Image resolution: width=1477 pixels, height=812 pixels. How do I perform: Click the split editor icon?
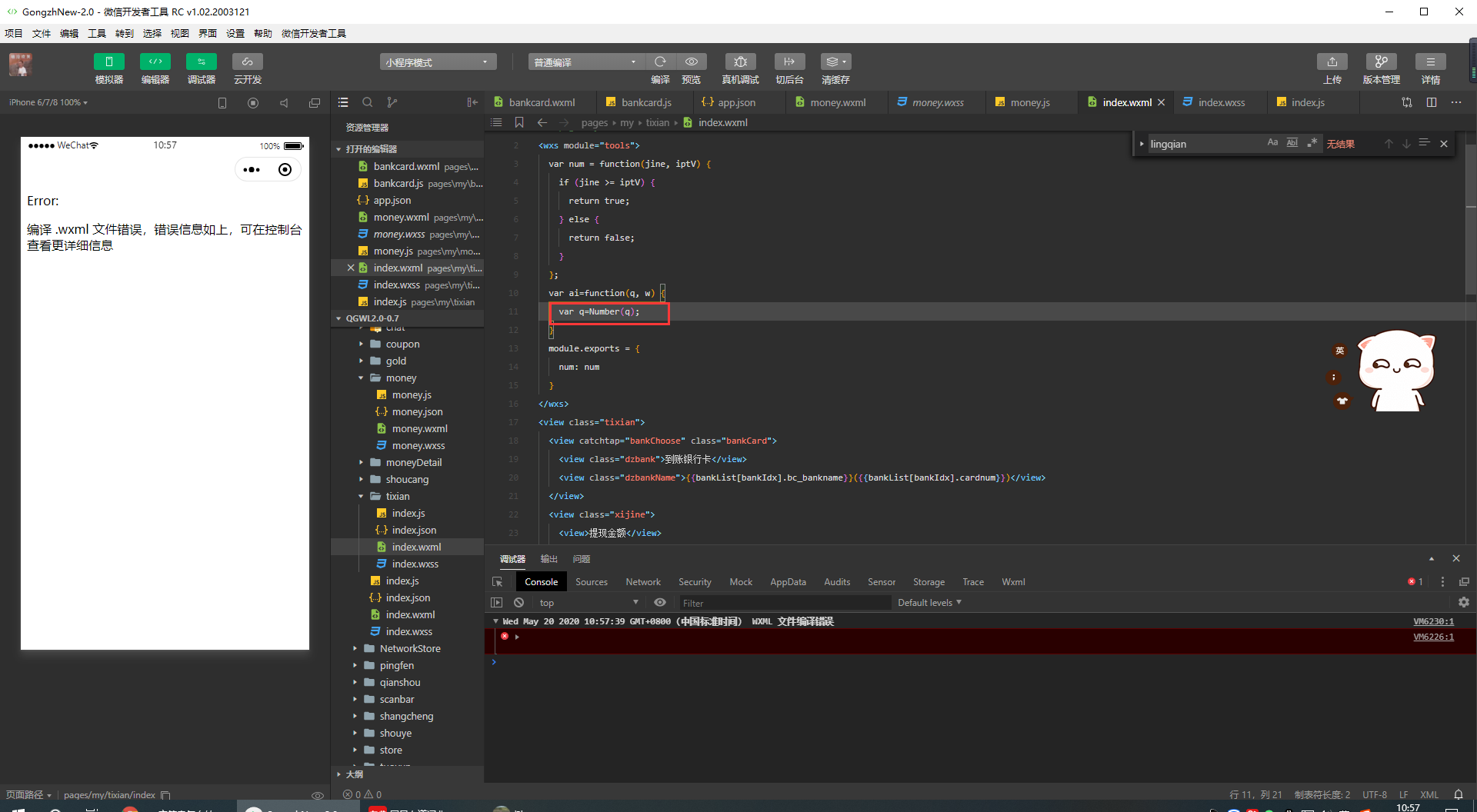(1432, 102)
